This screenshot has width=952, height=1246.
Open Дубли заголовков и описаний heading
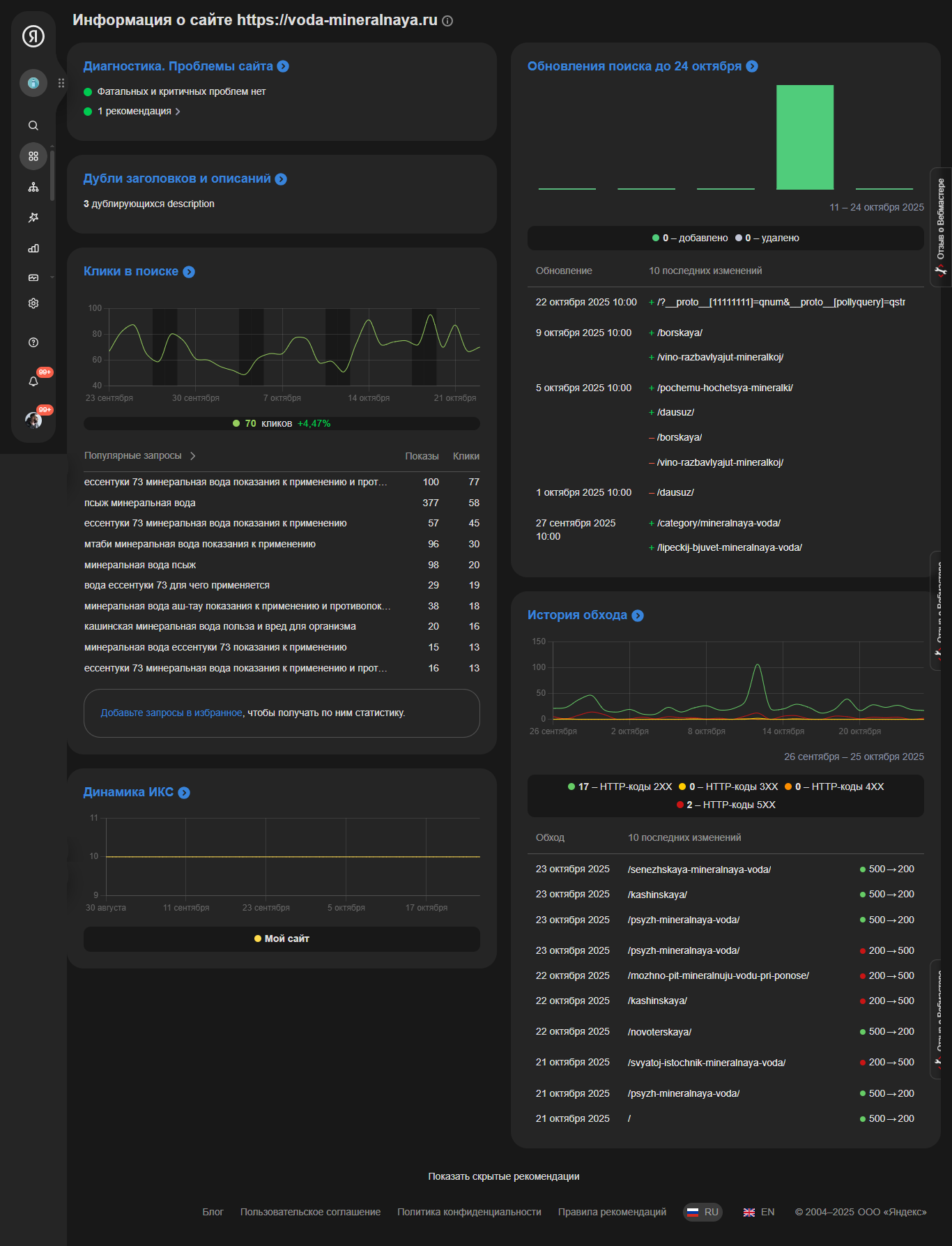point(177,178)
